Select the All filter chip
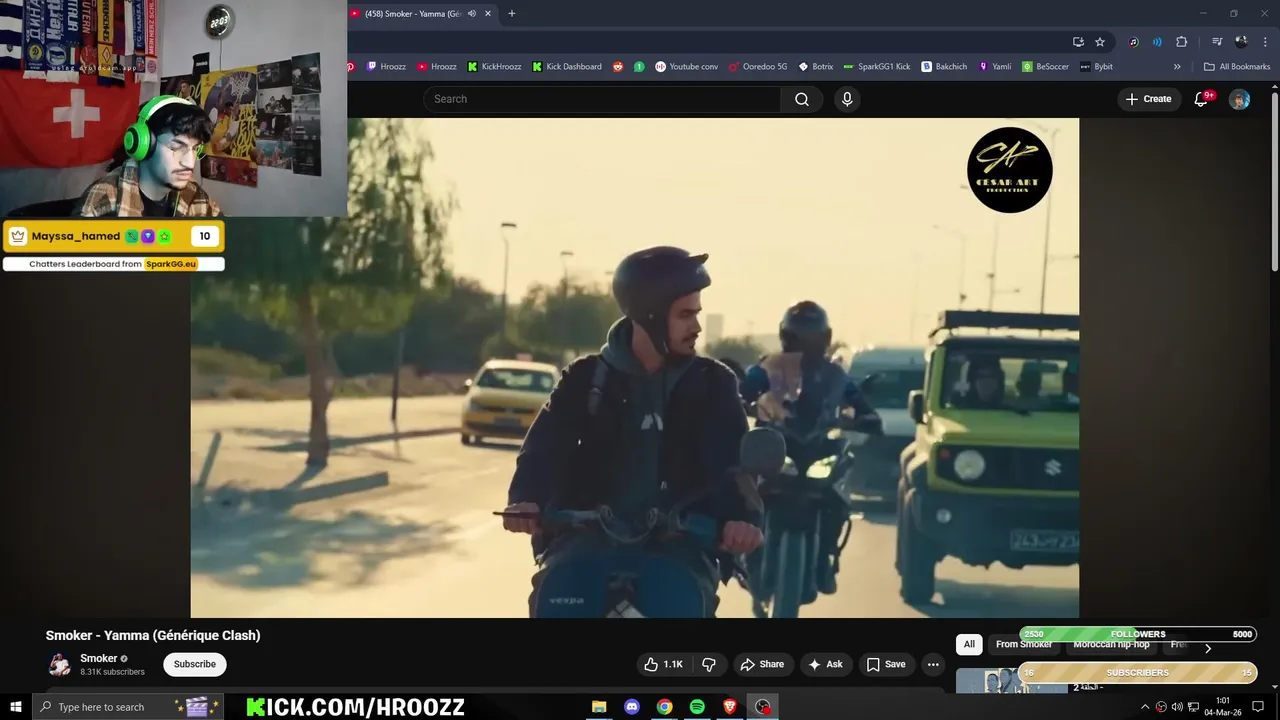Viewport: 1280px width, 720px height. click(x=969, y=645)
